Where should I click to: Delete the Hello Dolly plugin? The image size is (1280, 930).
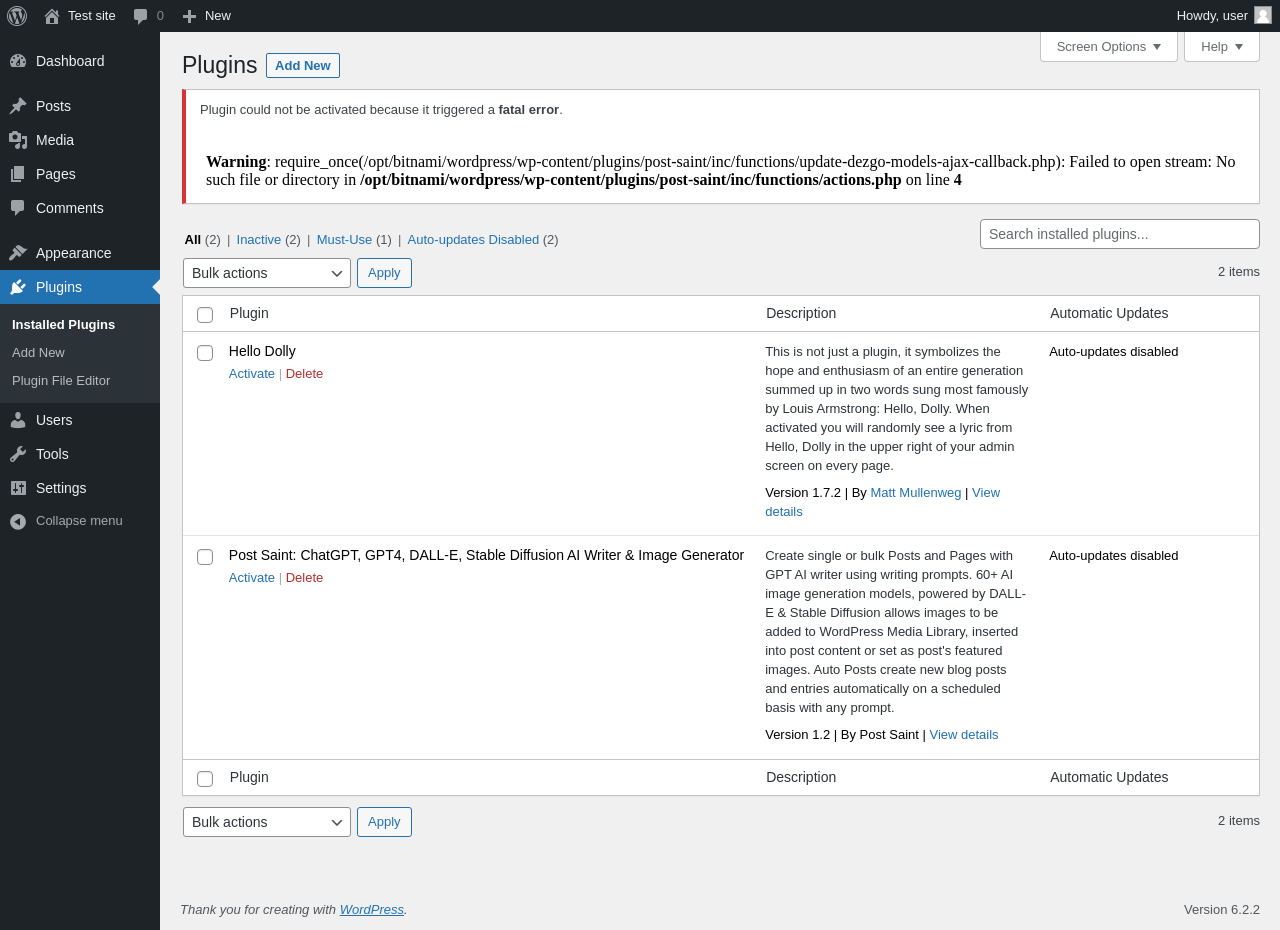tap(304, 374)
